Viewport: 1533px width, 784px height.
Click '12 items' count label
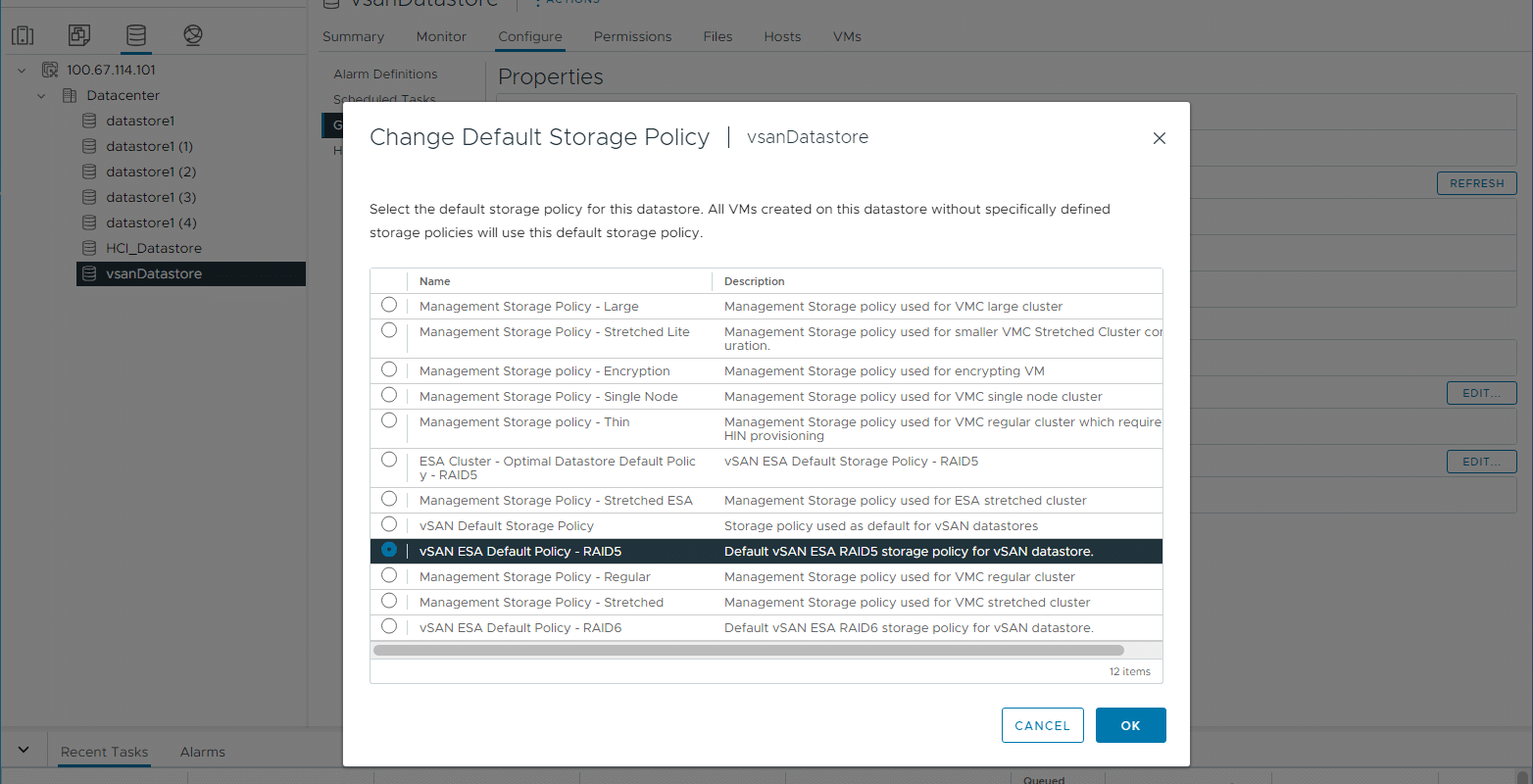(x=1130, y=671)
